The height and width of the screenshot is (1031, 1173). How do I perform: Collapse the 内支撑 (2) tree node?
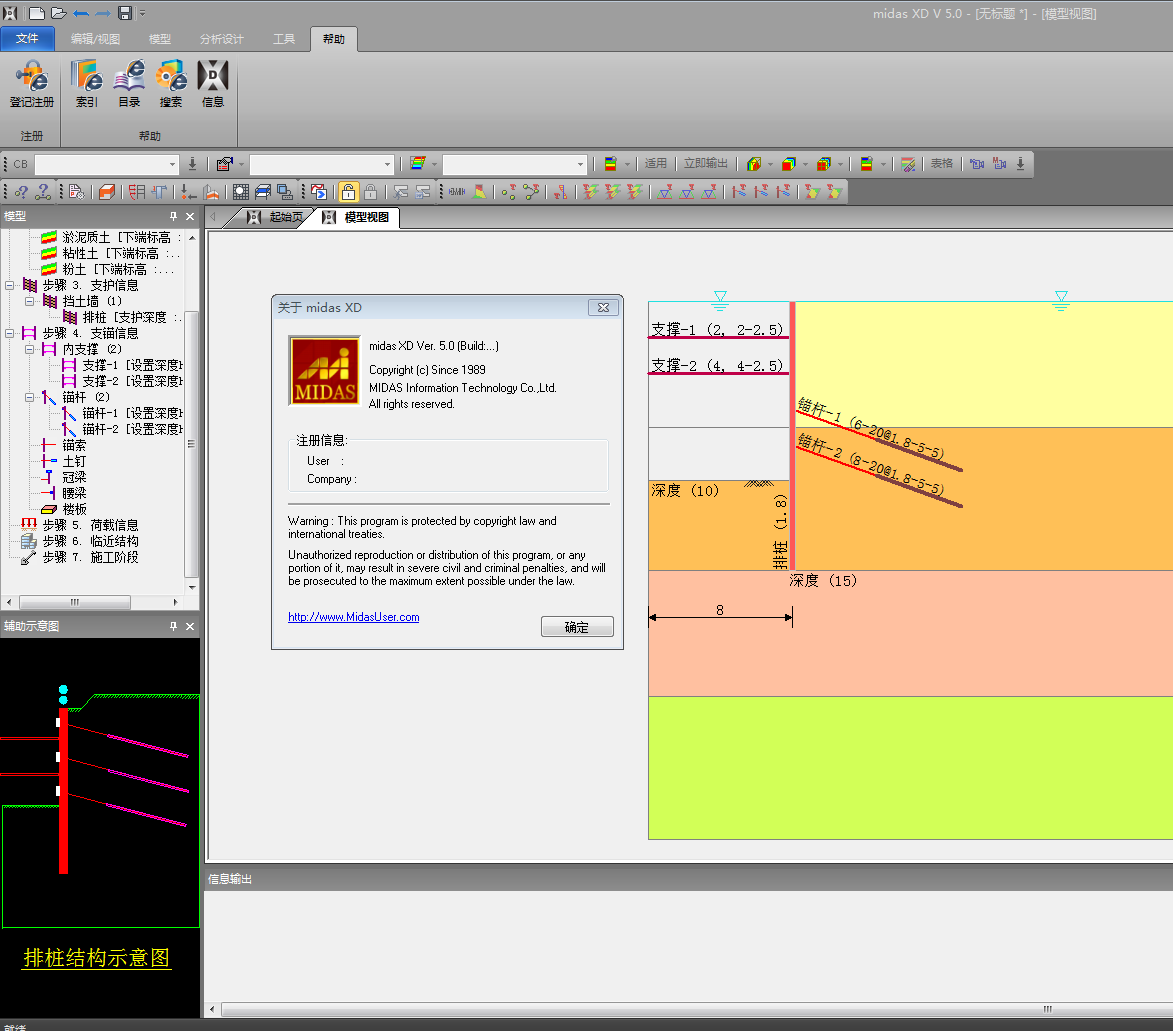[x=29, y=349]
